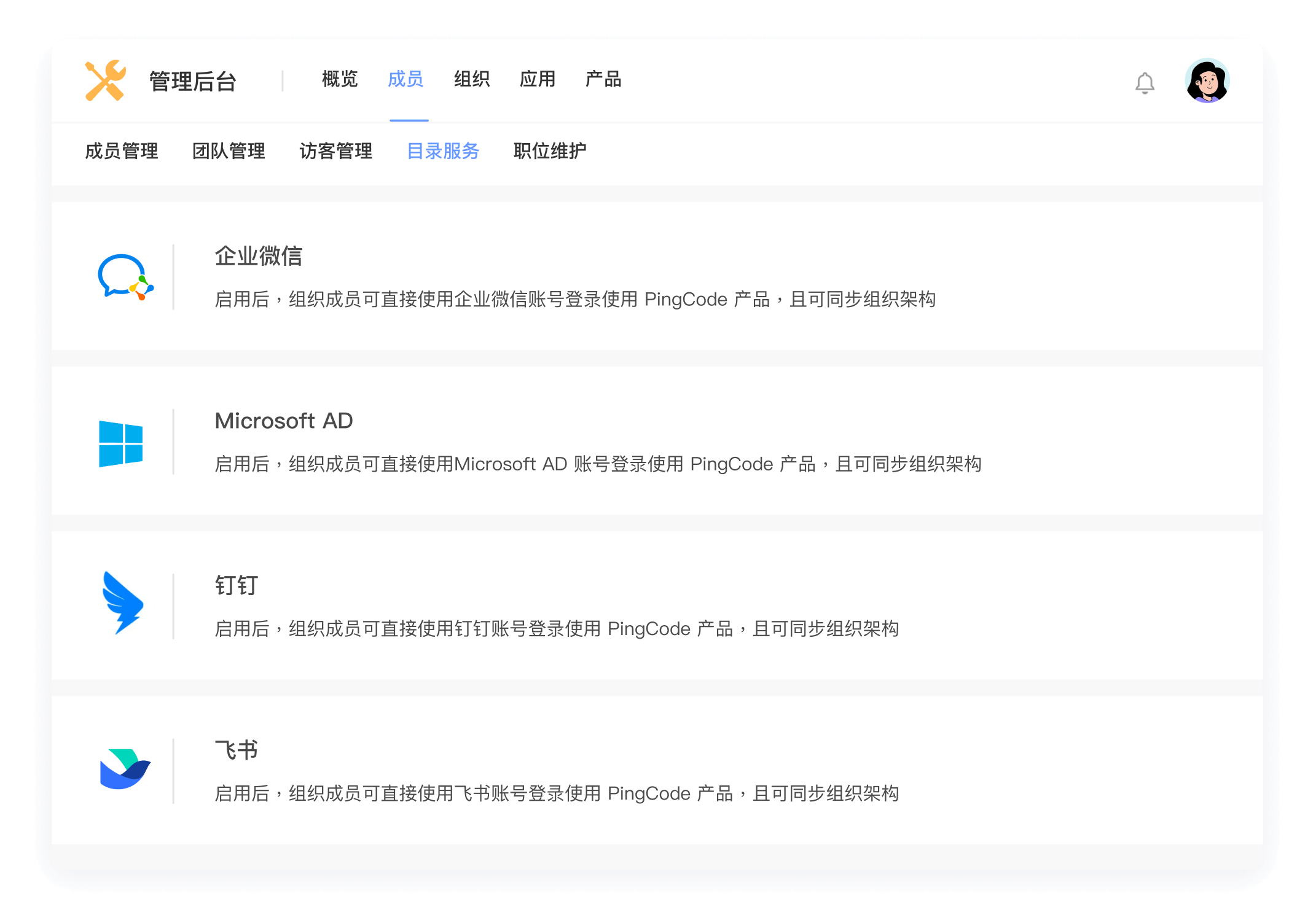Open the user avatar menu

click(x=1207, y=80)
